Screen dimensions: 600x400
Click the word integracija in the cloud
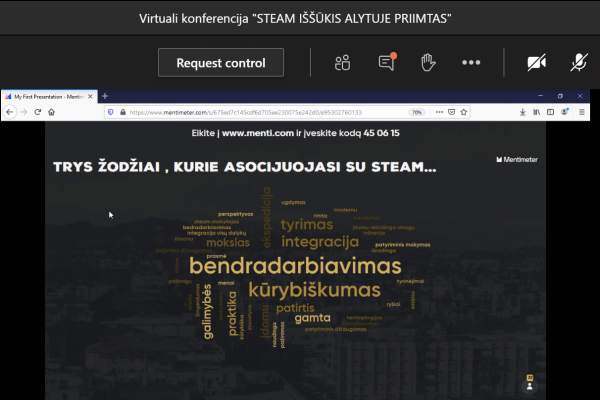pyautogui.click(x=320, y=242)
